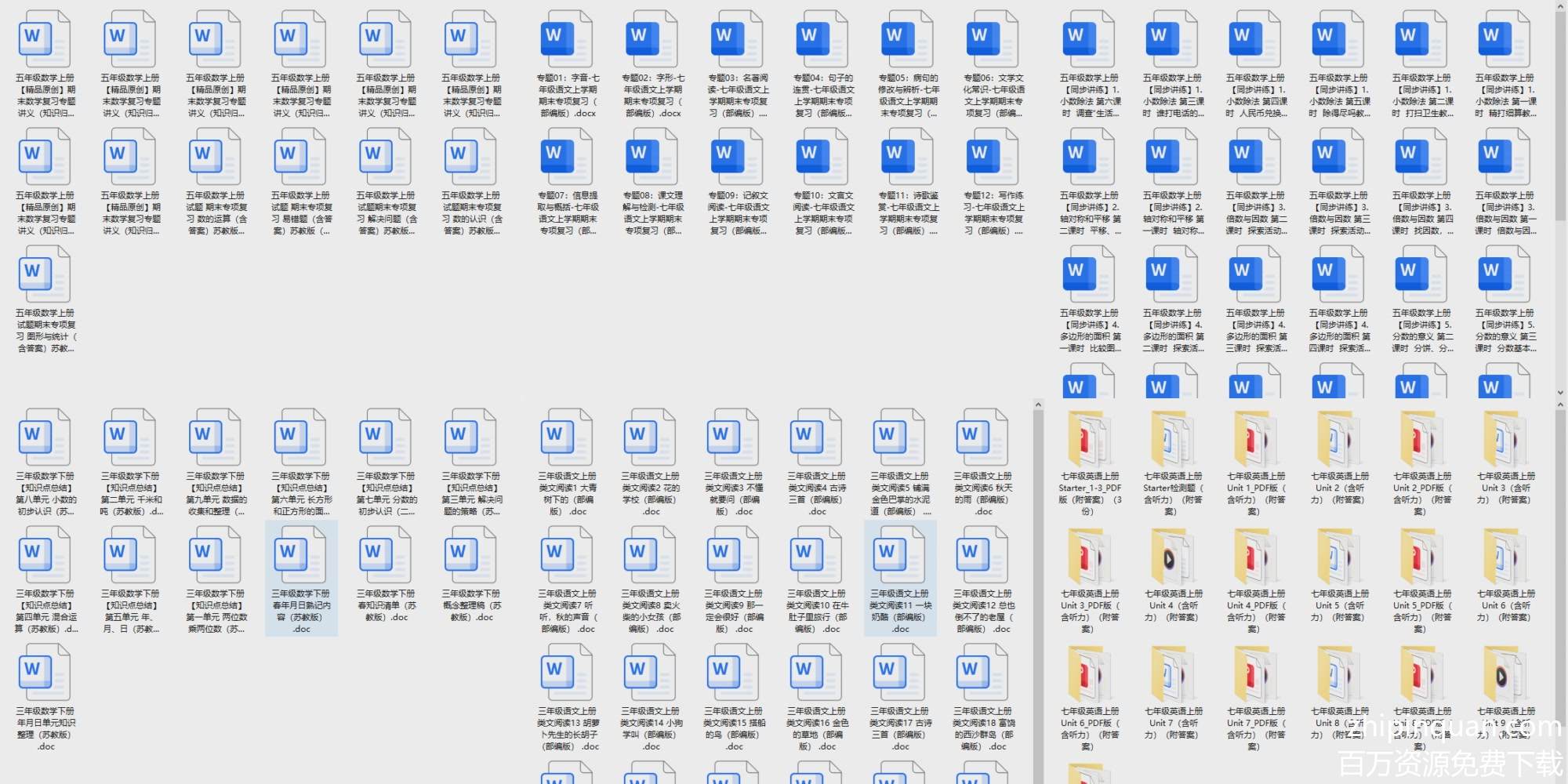This screenshot has height=784, width=1568.
Task: Open the 概念整理稿 document icon
Action: 471,555
